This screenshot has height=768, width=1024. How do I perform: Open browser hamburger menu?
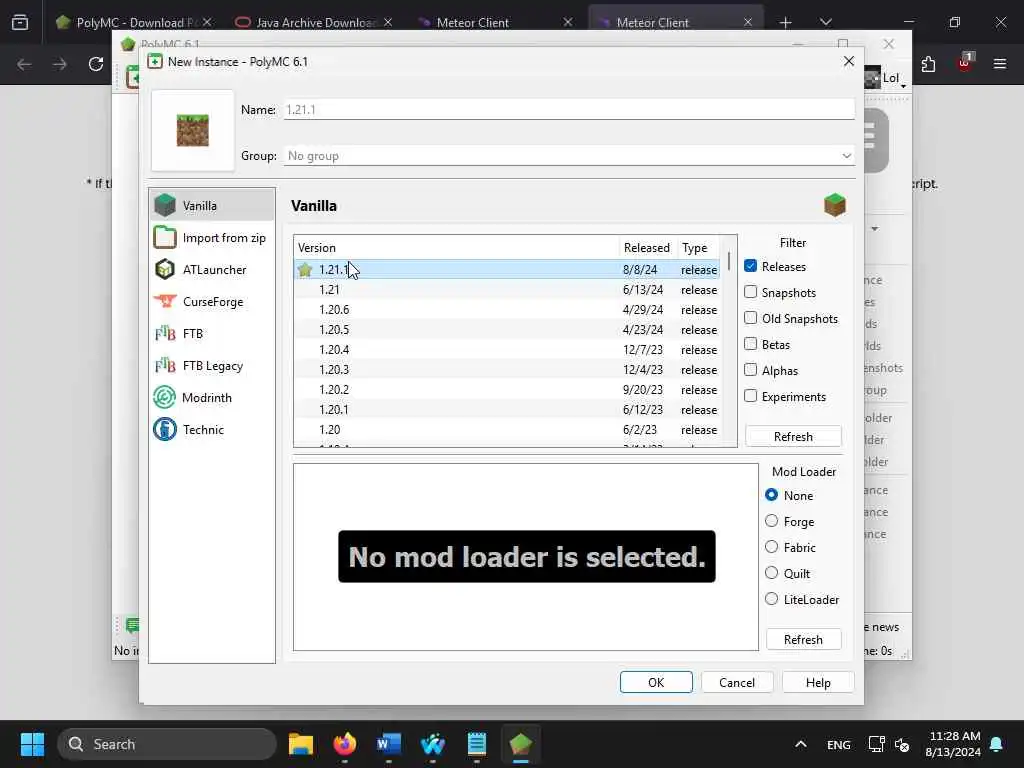point(1000,64)
